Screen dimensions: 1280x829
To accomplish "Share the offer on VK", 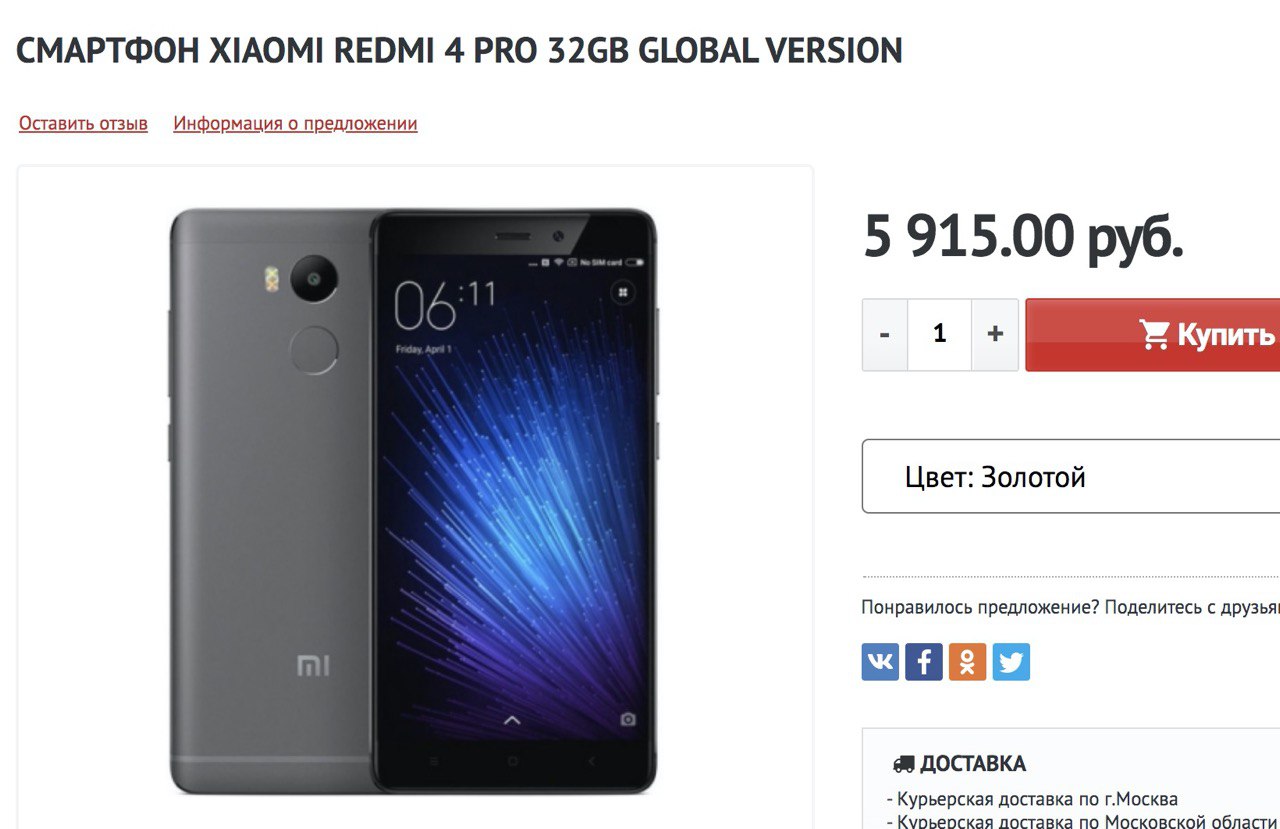I will (x=880, y=662).
